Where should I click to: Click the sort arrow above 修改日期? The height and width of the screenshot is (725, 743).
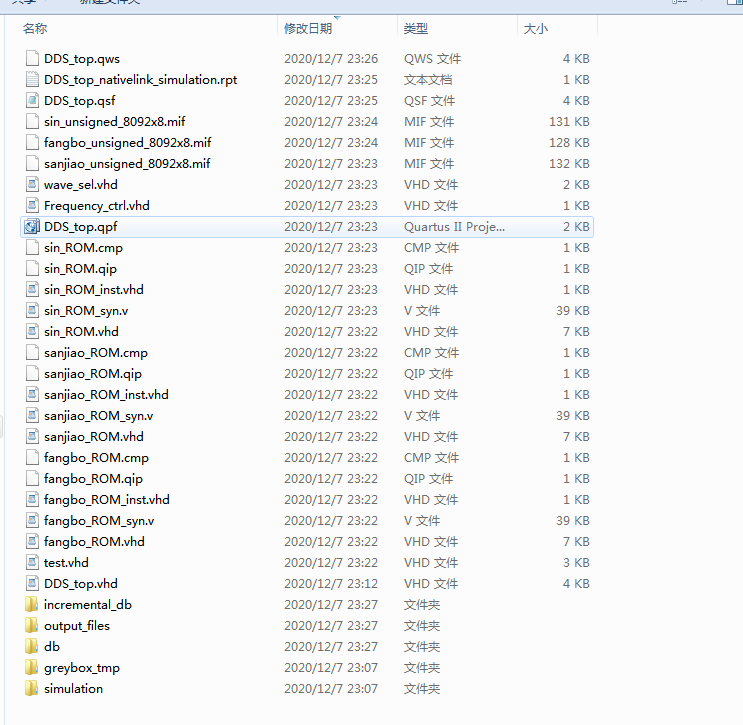(337, 18)
